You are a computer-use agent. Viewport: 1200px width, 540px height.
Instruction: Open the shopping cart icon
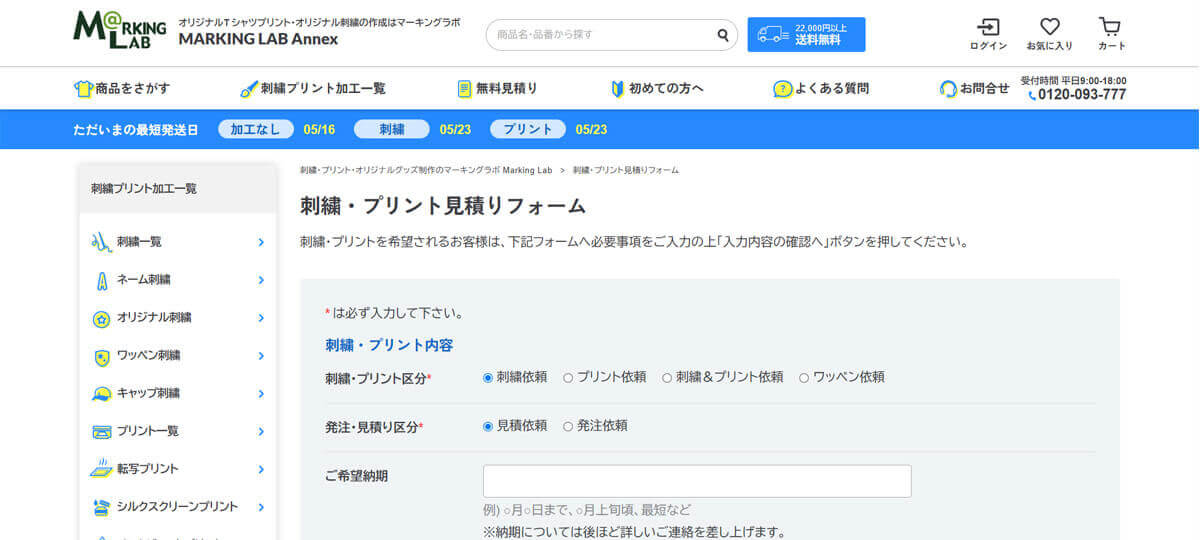pyautogui.click(x=1110, y=27)
